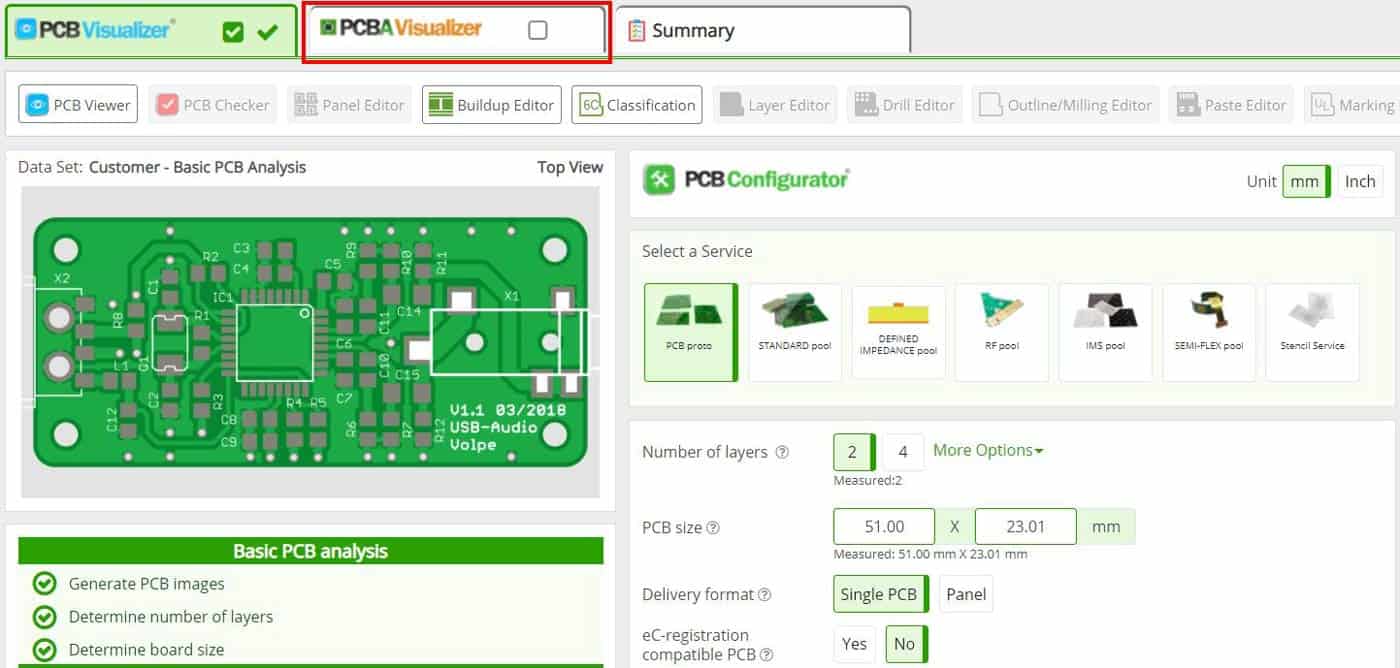Select the Stencil Service
Image resolution: width=1400 pixels, height=668 pixels.
1313,332
